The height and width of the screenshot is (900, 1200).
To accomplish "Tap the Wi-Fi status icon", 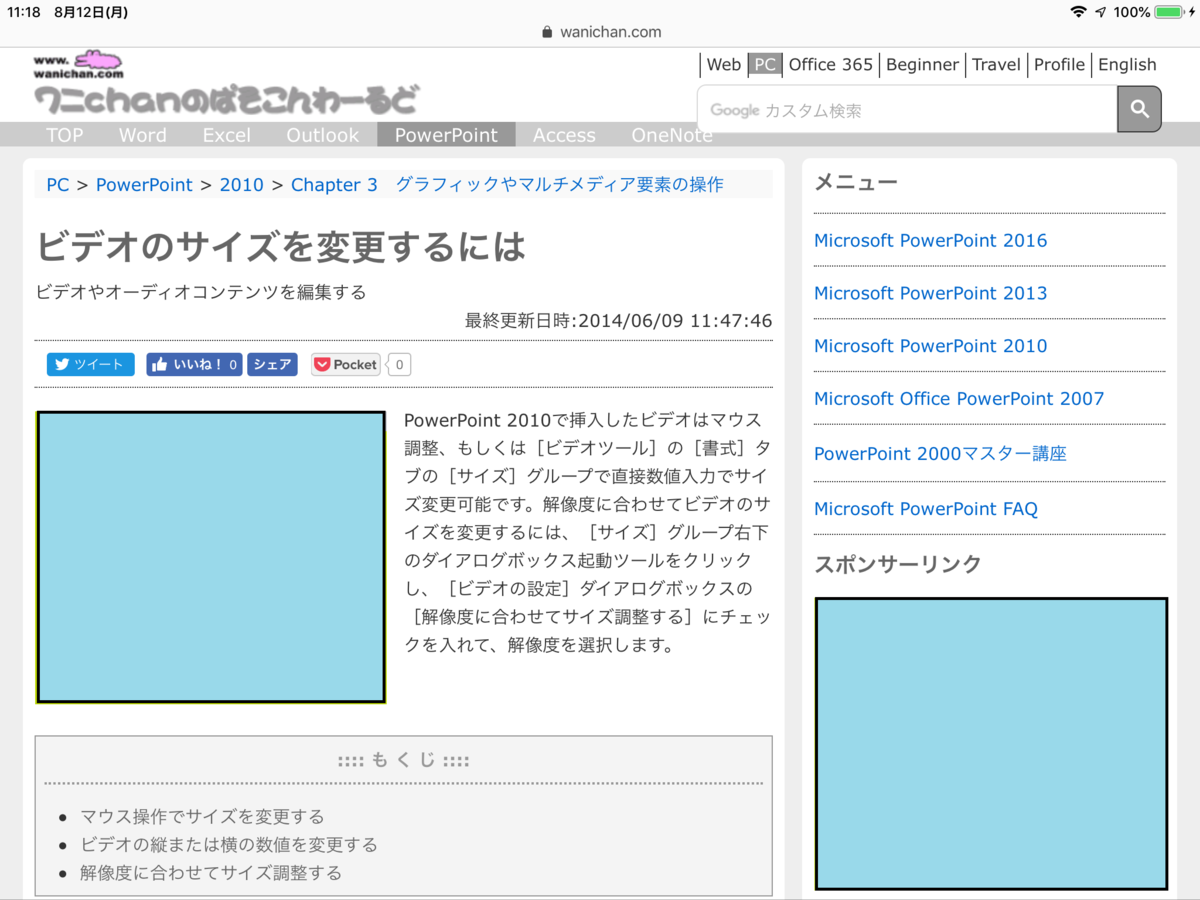I will click(x=1078, y=12).
